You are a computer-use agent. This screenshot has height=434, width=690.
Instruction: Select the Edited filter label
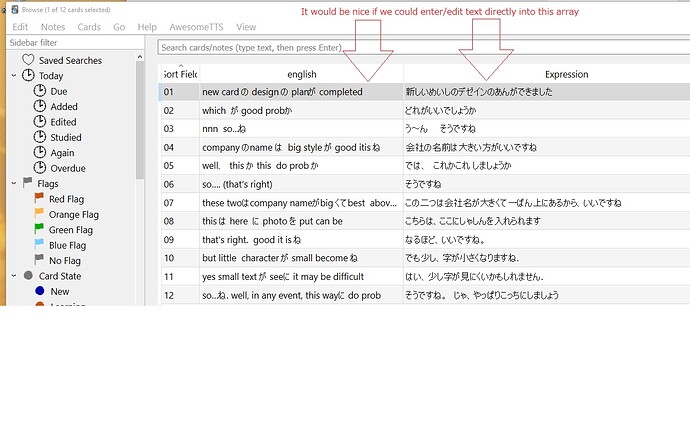(x=63, y=122)
